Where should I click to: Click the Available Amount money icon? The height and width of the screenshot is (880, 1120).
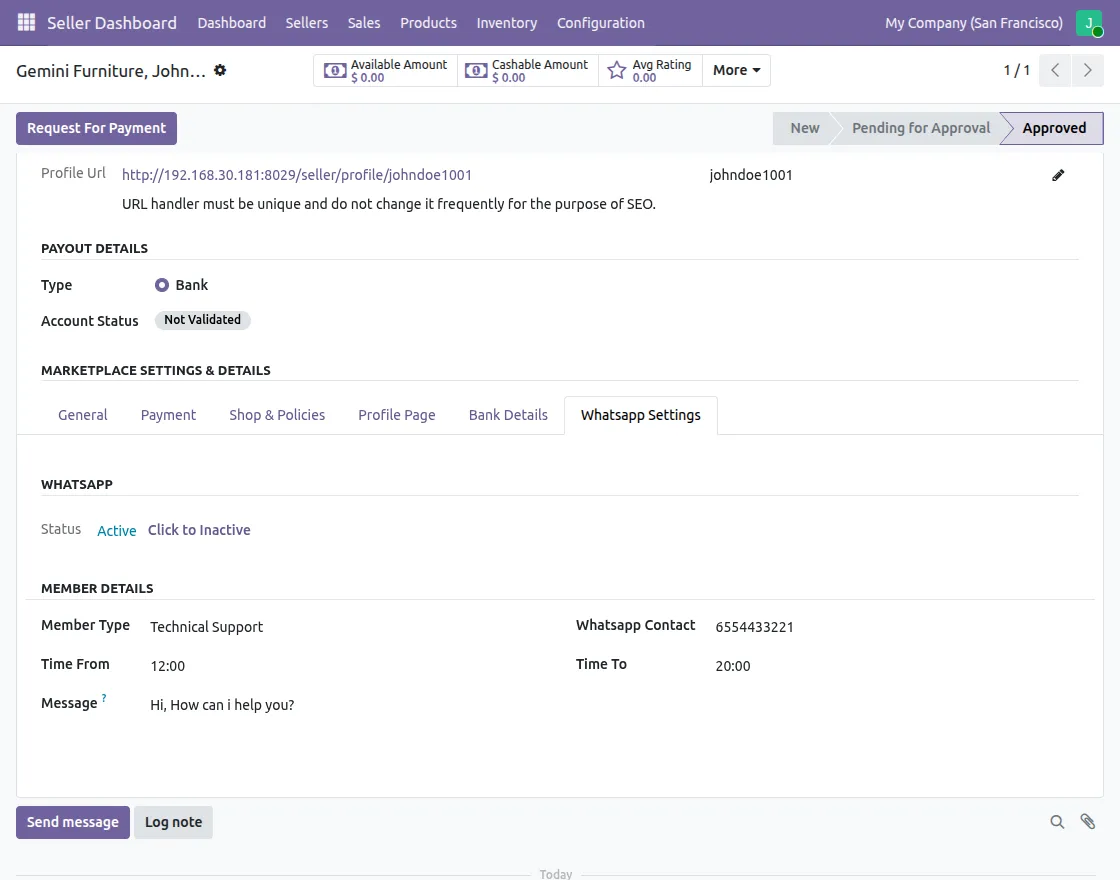(335, 71)
